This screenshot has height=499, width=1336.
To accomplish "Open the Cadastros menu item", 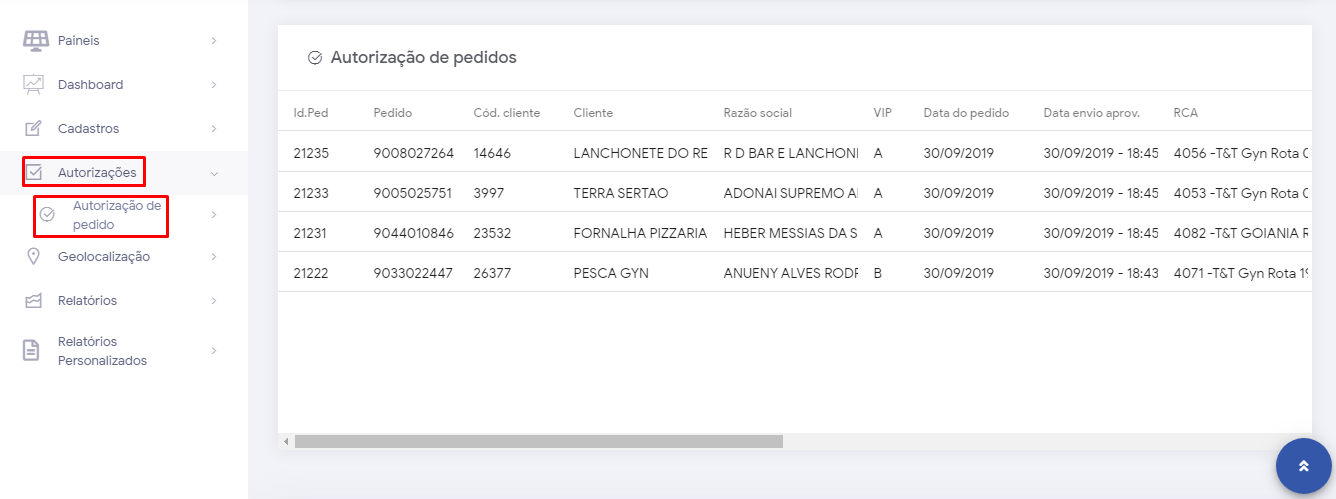I will (88, 129).
